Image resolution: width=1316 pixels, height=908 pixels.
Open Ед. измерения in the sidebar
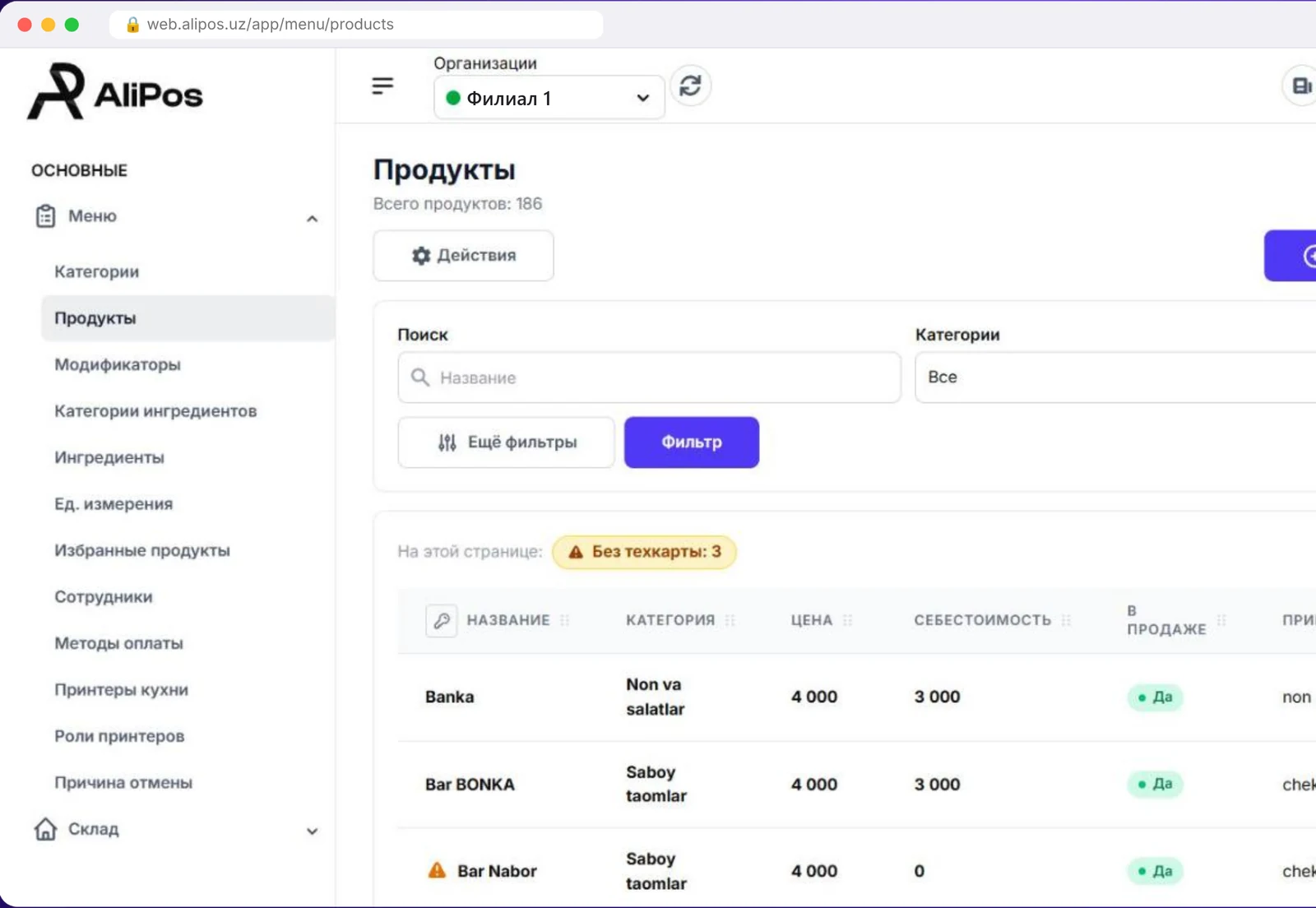(x=114, y=504)
